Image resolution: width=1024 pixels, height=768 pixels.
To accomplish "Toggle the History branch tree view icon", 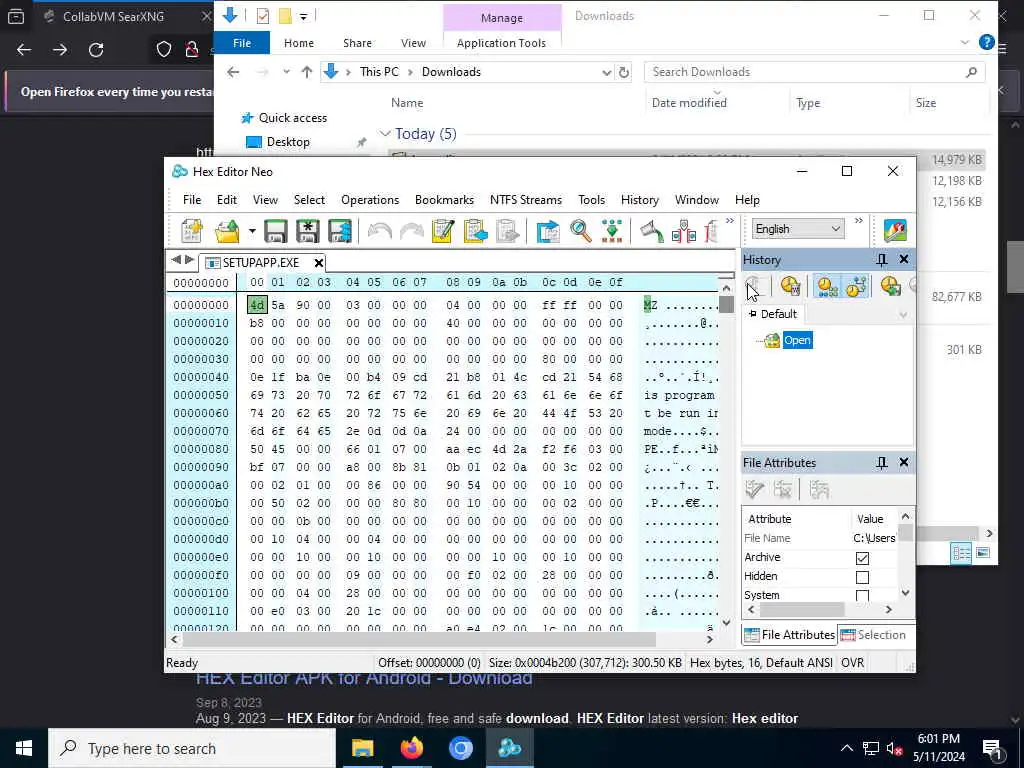I will tap(856, 286).
